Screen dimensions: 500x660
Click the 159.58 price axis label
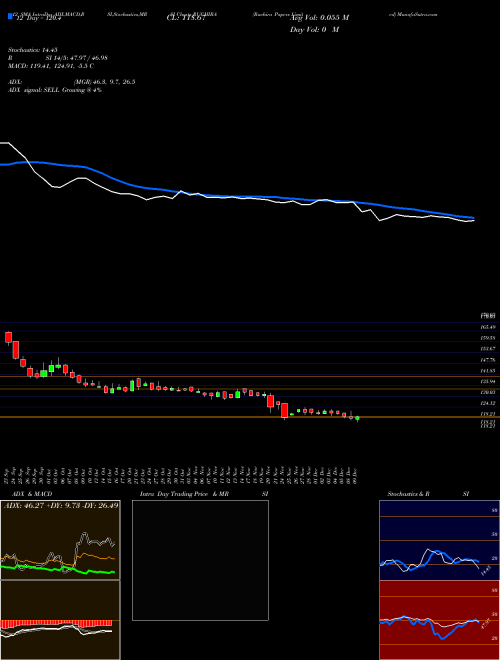489,338
